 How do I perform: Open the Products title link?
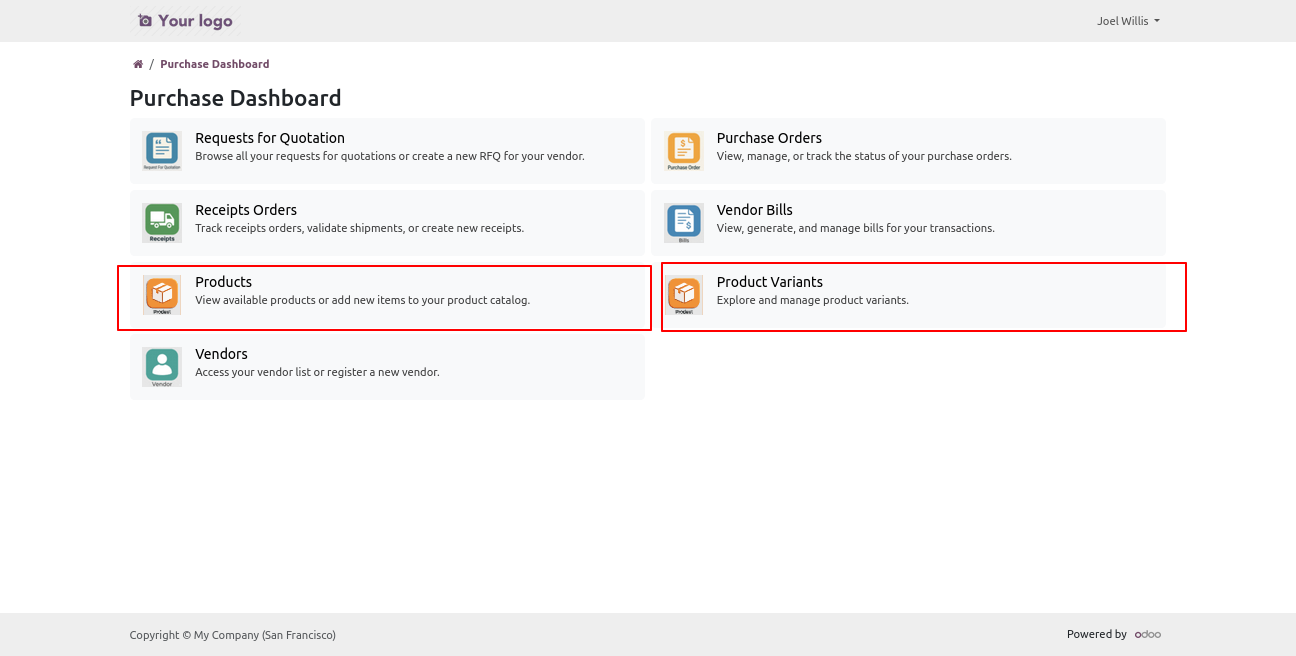pyautogui.click(x=223, y=282)
